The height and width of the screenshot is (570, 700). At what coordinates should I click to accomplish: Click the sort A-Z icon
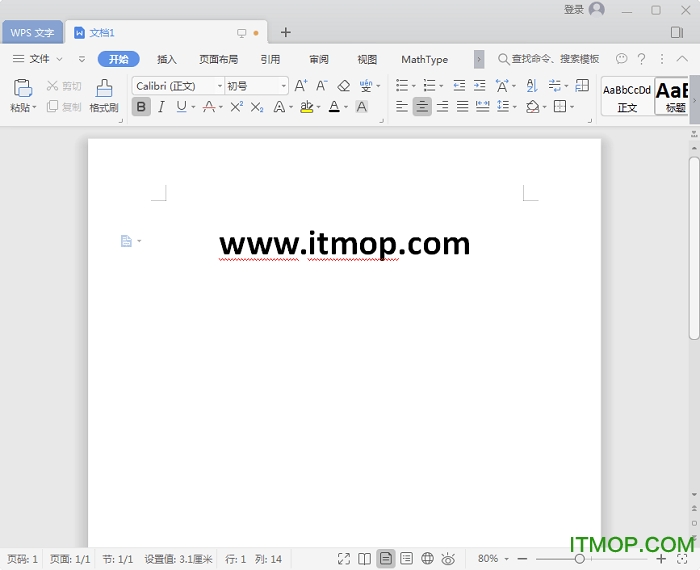pyautogui.click(x=532, y=85)
